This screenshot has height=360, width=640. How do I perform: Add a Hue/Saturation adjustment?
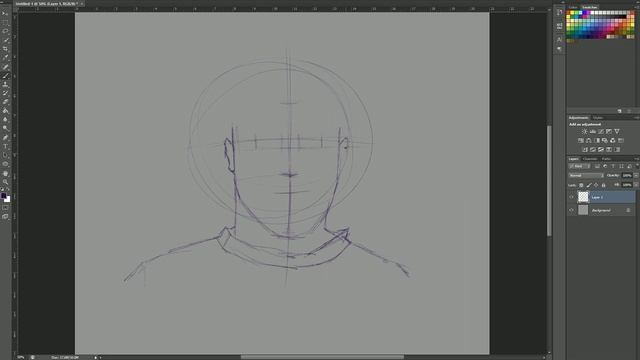581,140
